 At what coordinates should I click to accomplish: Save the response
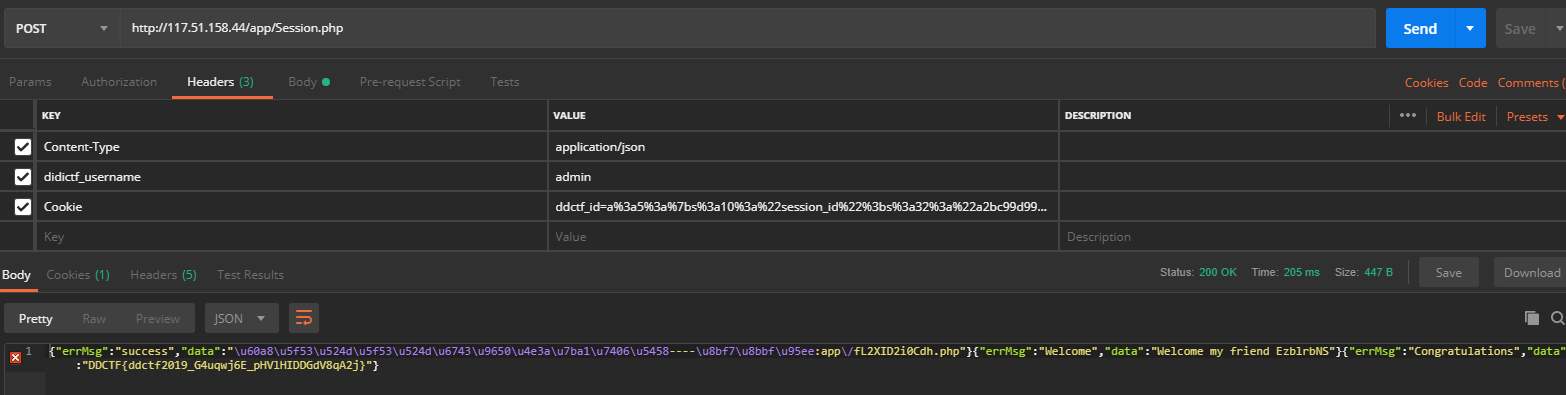click(1448, 272)
